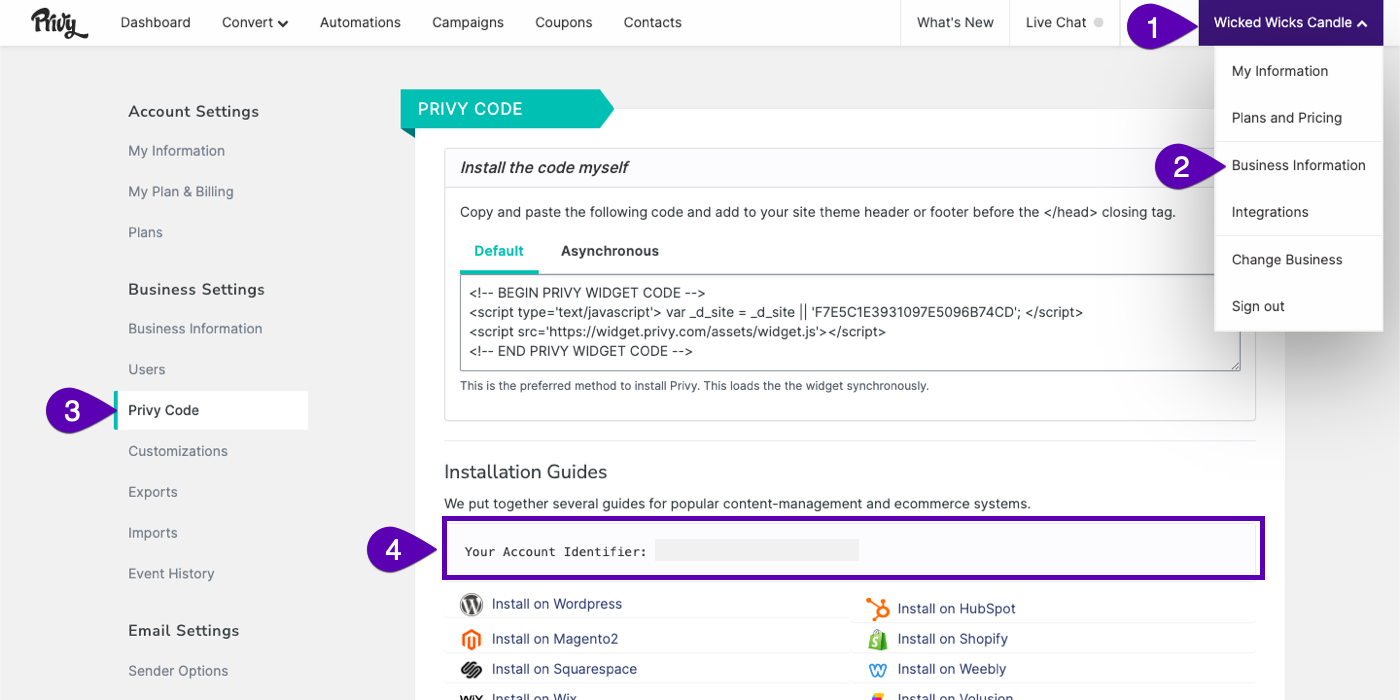
Task: Open Install on Shopify guide
Action: (952, 639)
